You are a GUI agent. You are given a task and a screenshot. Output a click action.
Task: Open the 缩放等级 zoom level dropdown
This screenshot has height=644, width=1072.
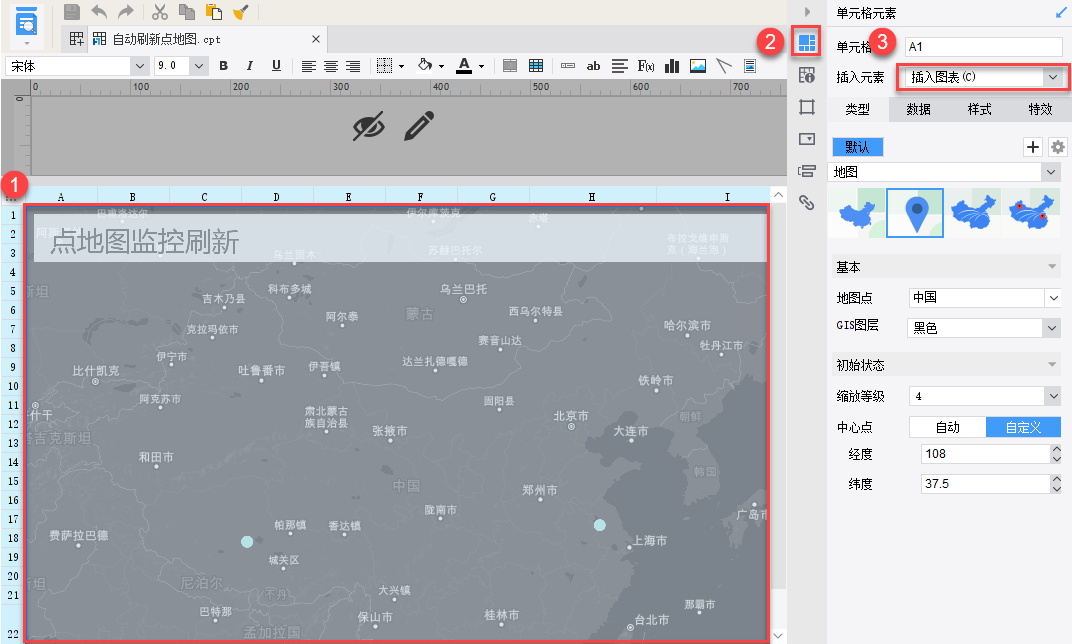[x=984, y=396]
